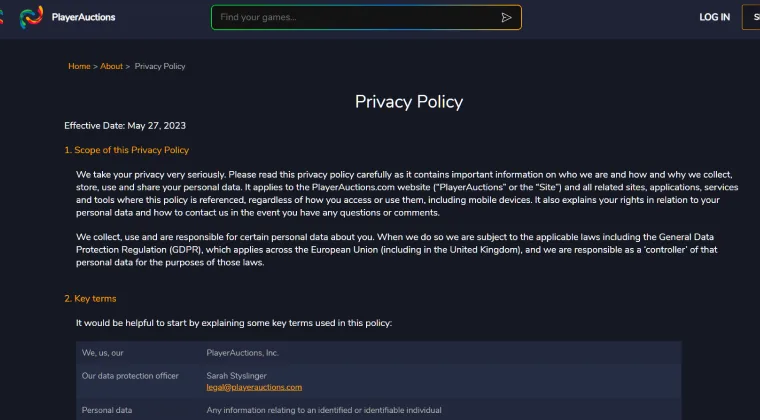The width and height of the screenshot is (760, 420).
Task: Click the 'We, us, our' table cell
Action: (103, 353)
